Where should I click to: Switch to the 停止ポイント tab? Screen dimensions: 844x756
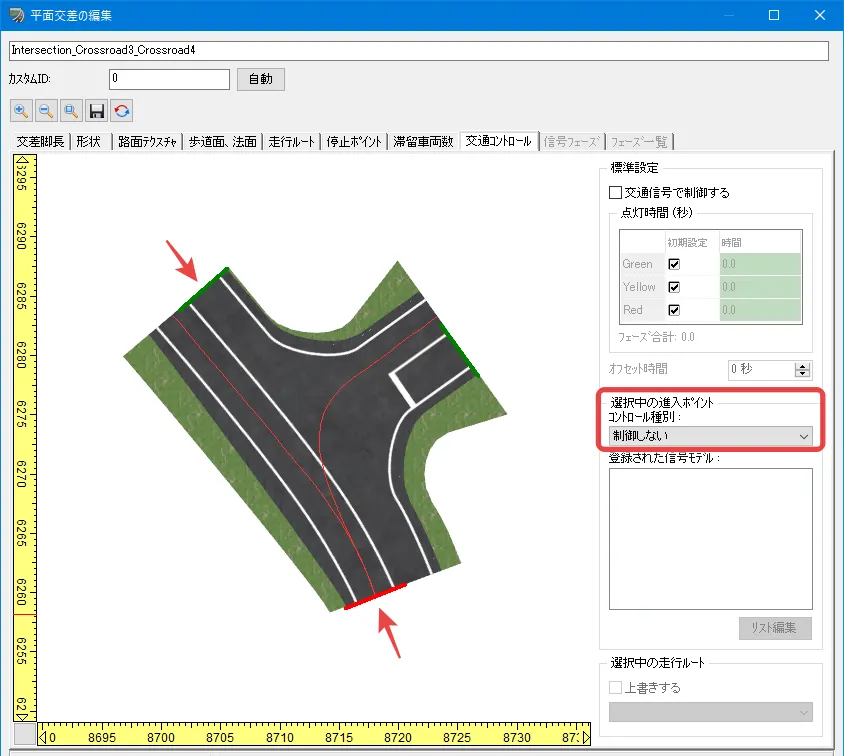tap(355, 142)
